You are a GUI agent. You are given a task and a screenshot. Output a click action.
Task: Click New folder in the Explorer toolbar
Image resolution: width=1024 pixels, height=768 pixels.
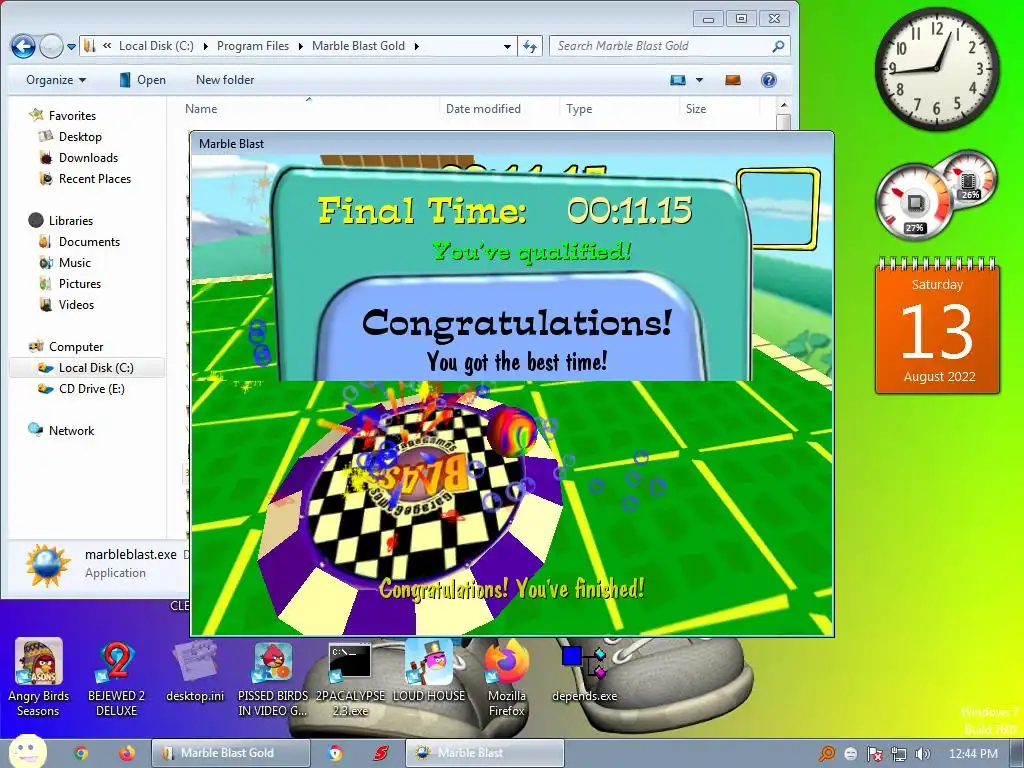225,80
